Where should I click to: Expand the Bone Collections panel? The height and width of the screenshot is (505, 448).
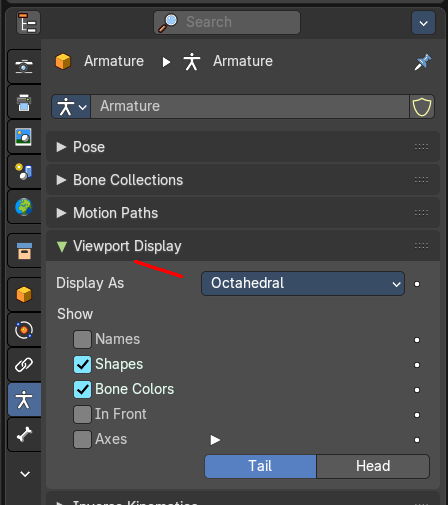point(243,180)
